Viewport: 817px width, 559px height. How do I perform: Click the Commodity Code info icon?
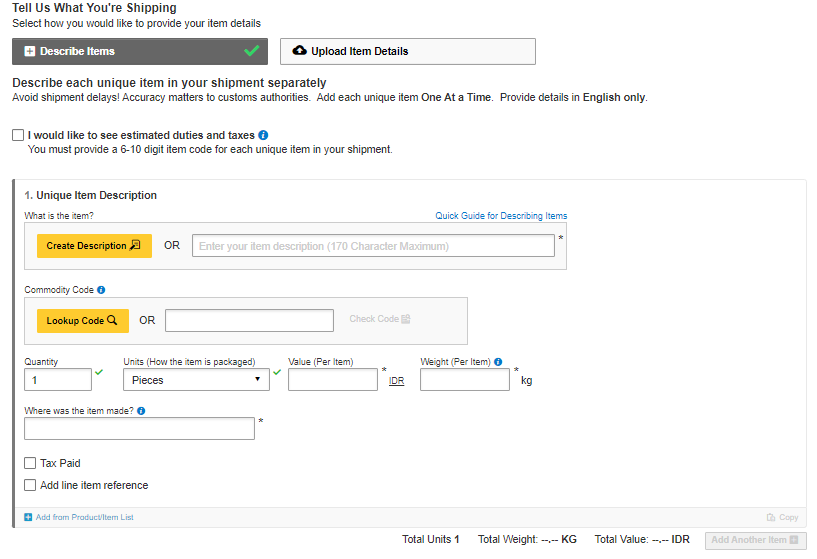(x=101, y=290)
